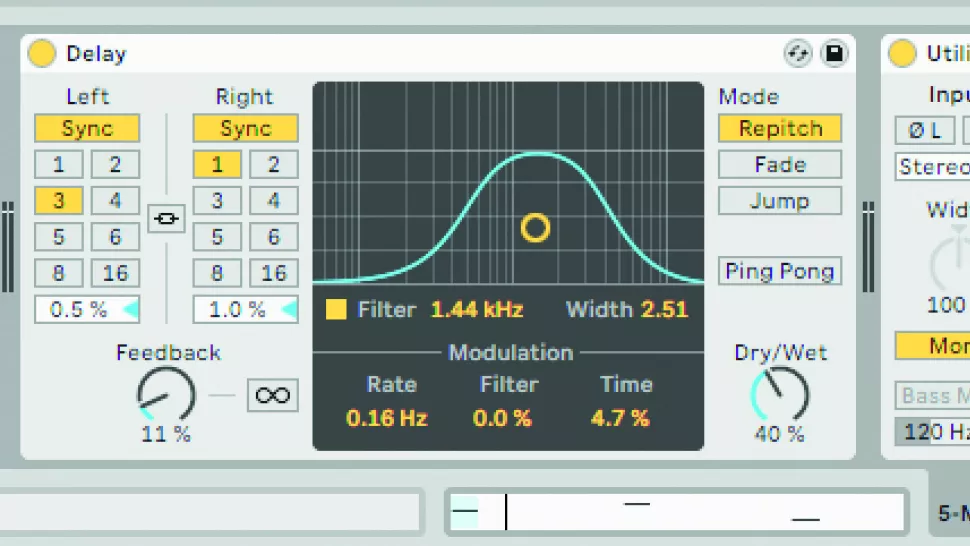This screenshot has width=970, height=546.
Task: Select Jump transition mode
Action: 779,201
